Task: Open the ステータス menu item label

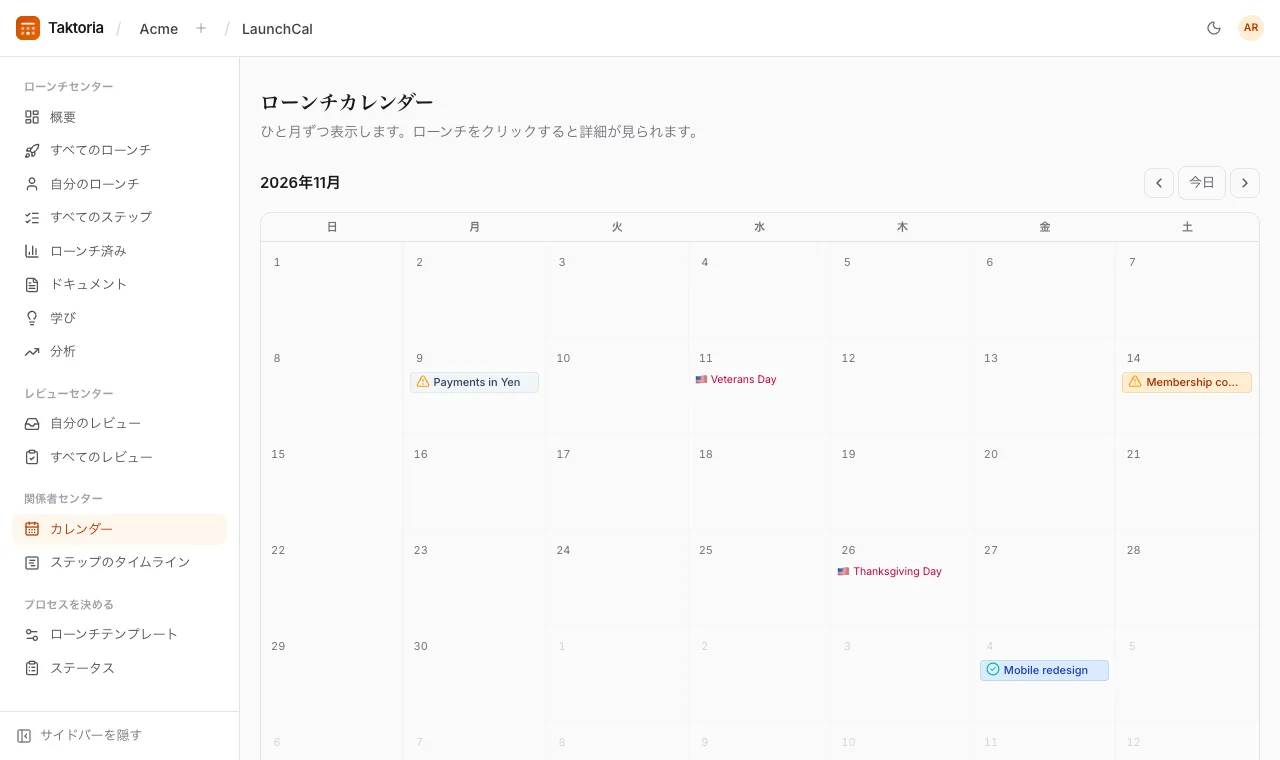Action: coord(83,668)
